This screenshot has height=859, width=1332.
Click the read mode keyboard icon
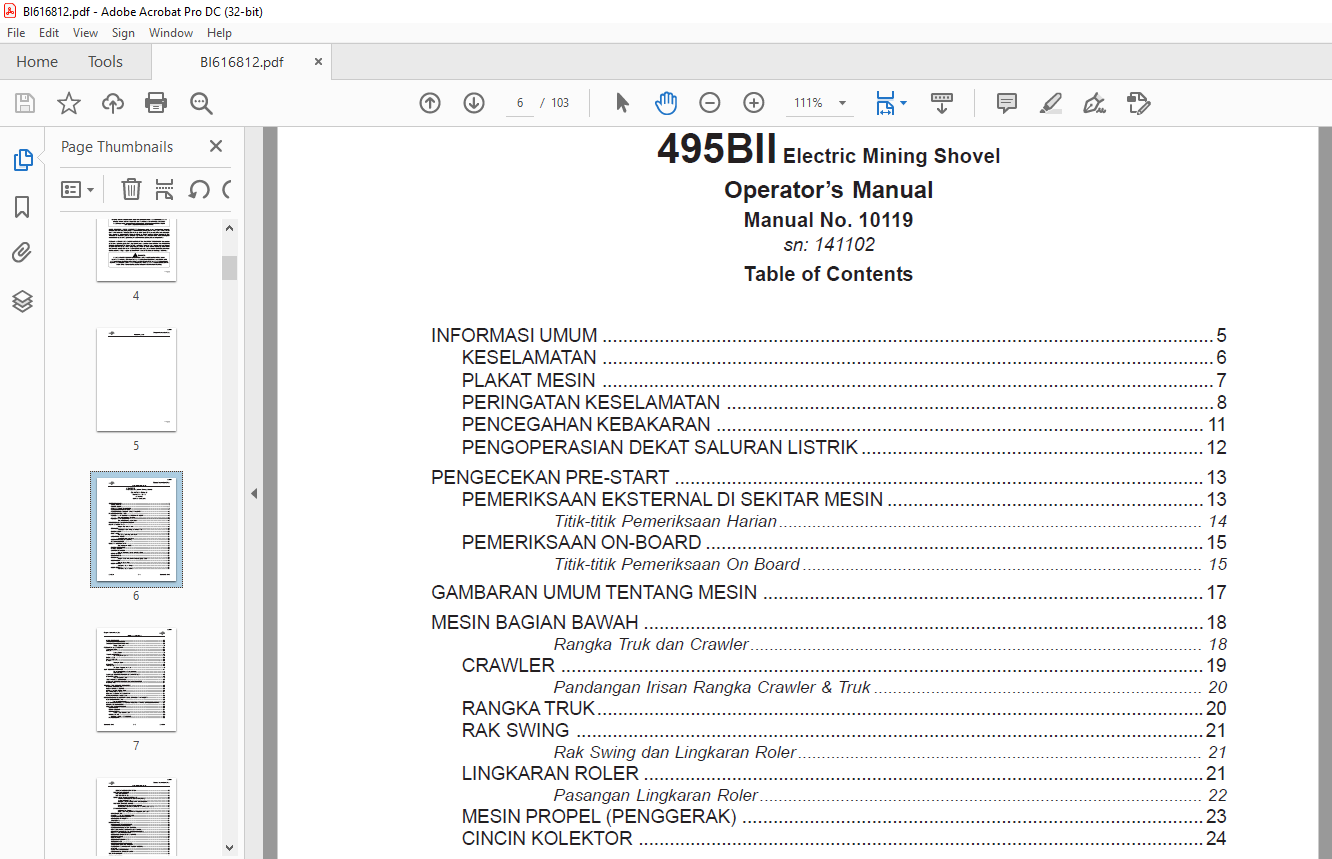pos(942,103)
